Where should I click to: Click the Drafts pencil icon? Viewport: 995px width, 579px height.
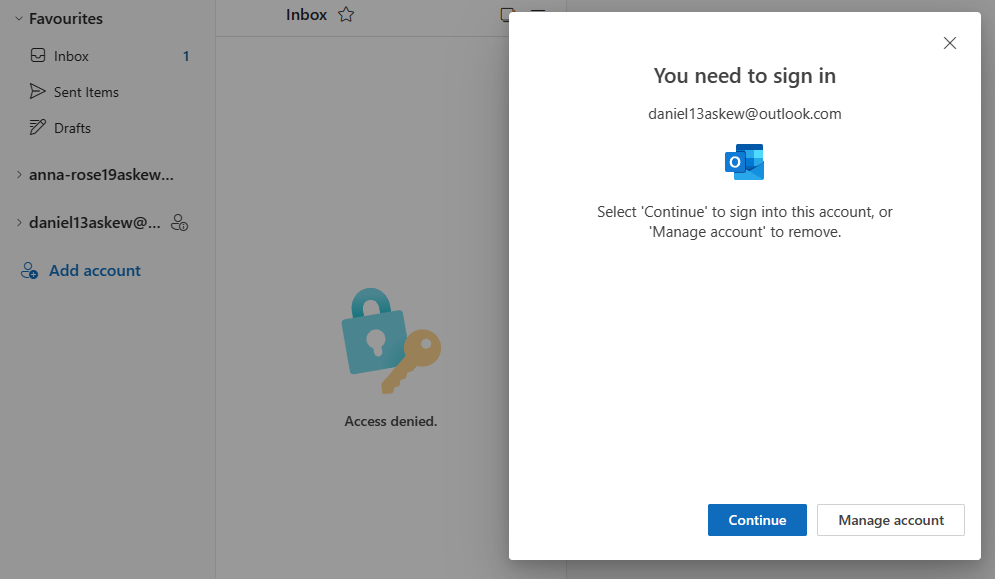tap(37, 127)
